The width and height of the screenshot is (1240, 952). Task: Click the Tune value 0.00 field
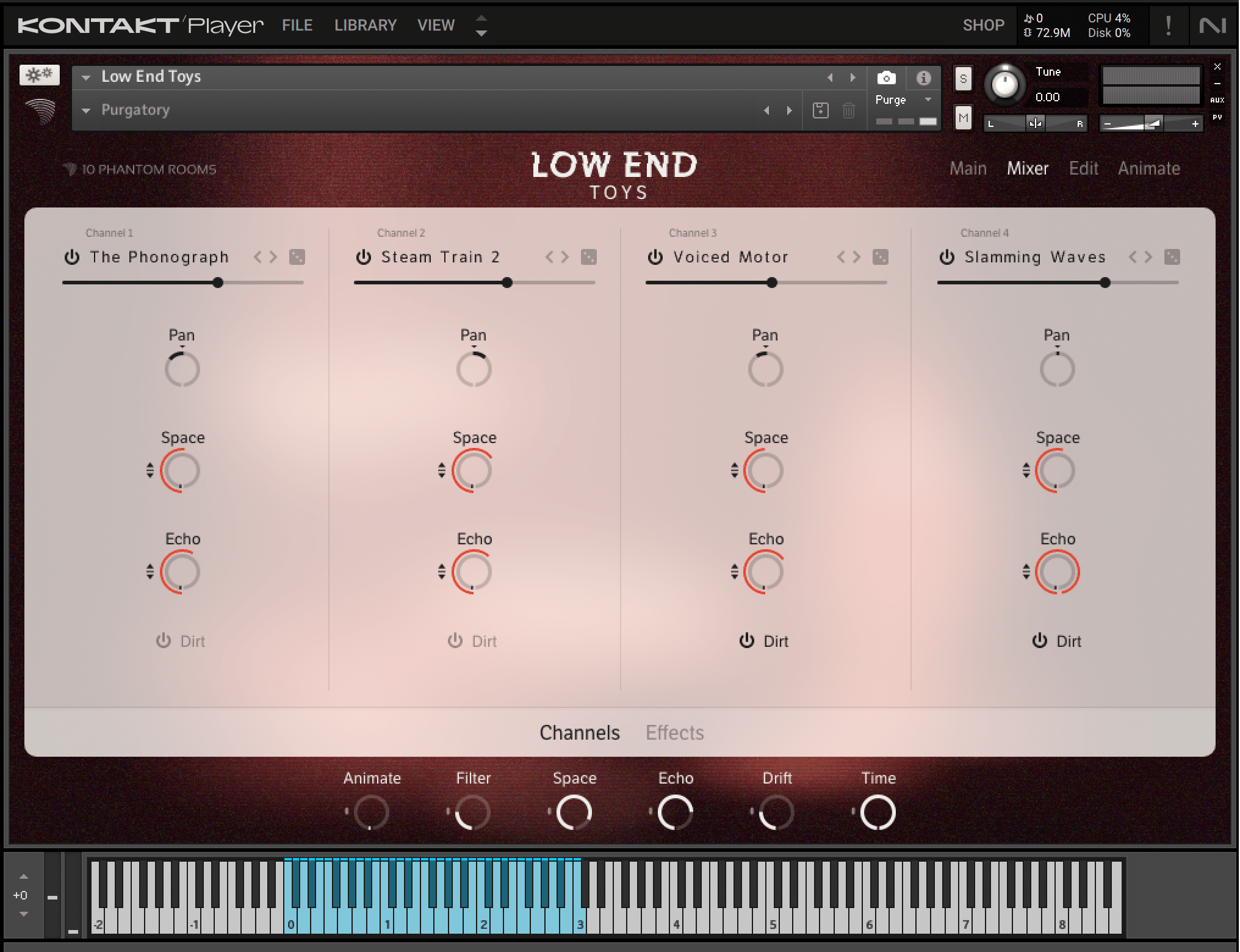tap(1059, 97)
